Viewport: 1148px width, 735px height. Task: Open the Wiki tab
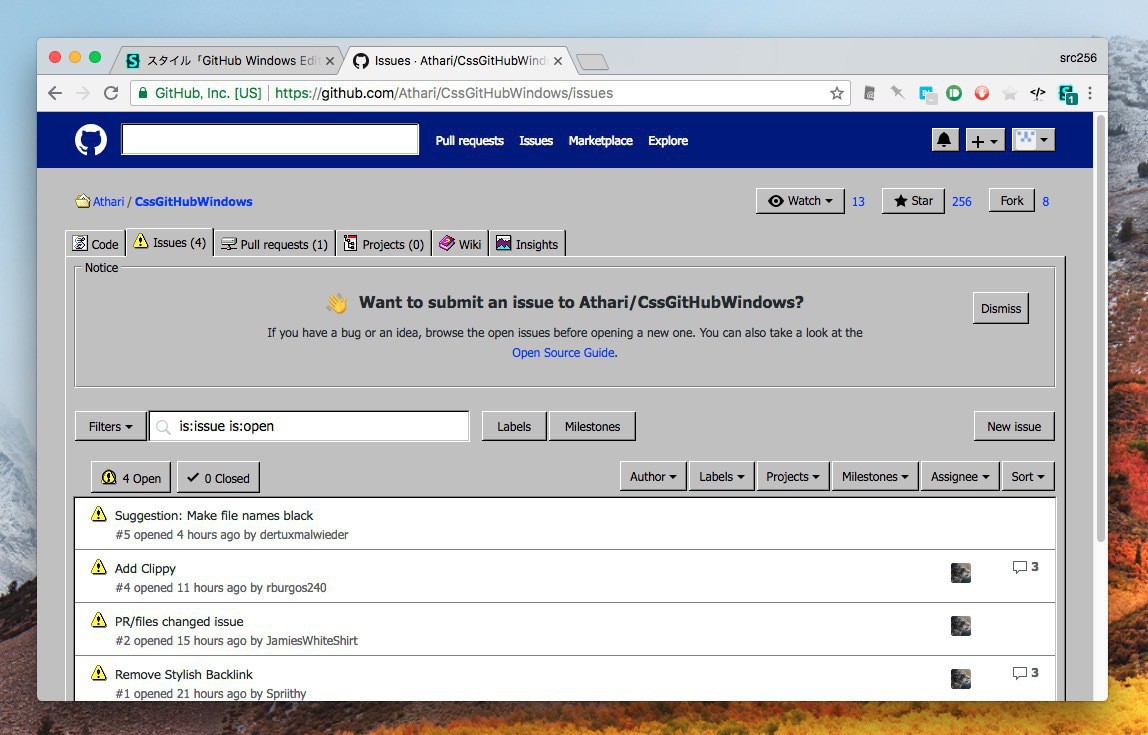click(460, 244)
